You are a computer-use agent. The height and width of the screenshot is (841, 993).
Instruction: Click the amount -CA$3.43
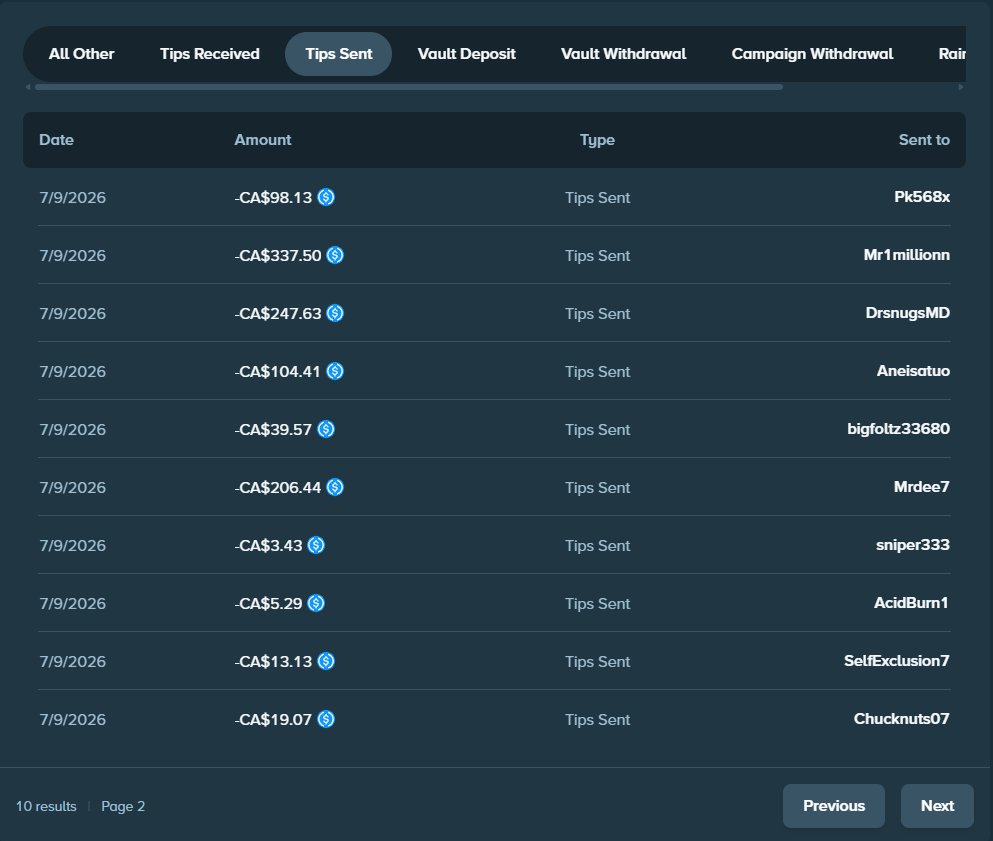(x=269, y=545)
